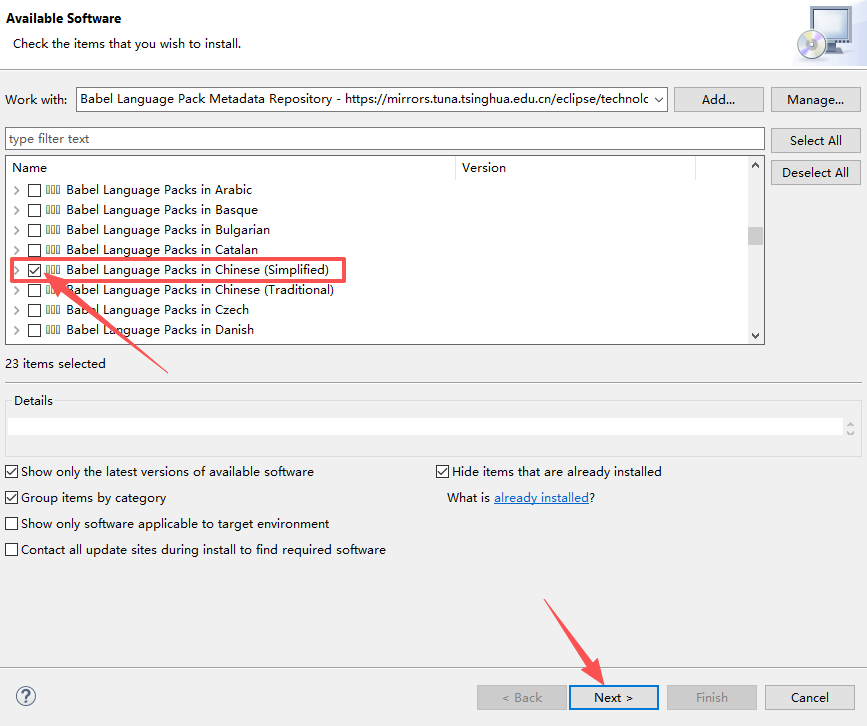Viewport: 867px width, 726px height.
Task: Click the software list scrollbar down arrow
Action: tap(755, 336)
